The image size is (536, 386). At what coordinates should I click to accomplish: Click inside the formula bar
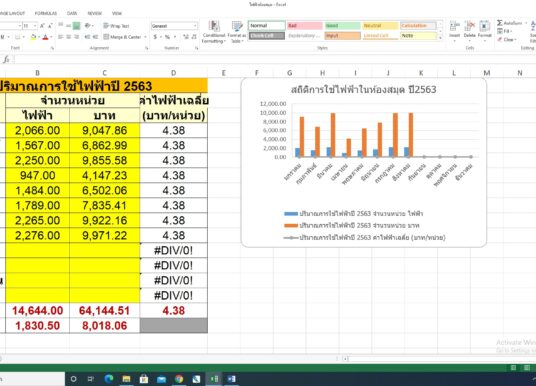273,59
